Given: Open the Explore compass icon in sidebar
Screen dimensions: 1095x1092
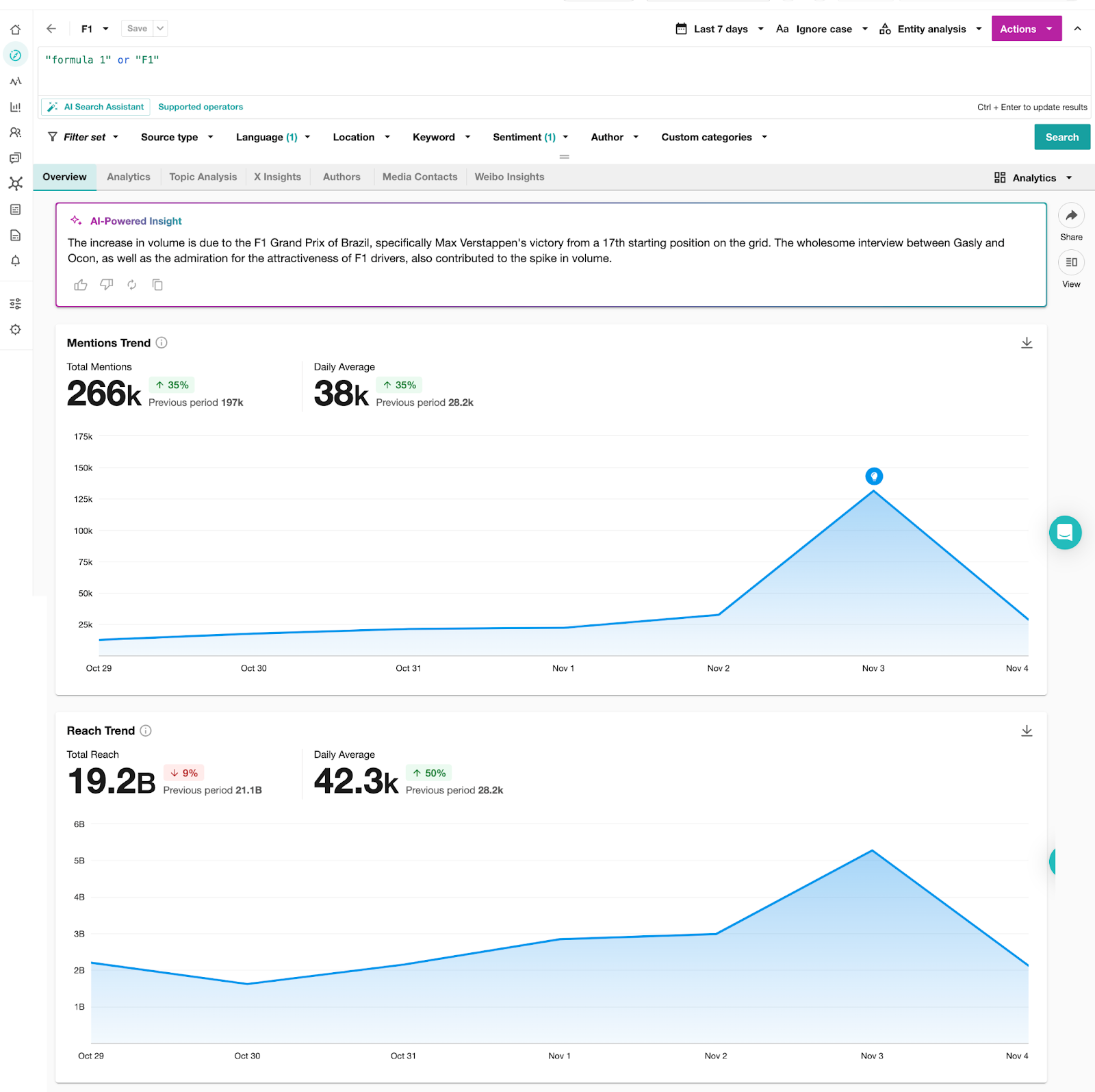Looking at the screenshot, I should tap(15, 55).
